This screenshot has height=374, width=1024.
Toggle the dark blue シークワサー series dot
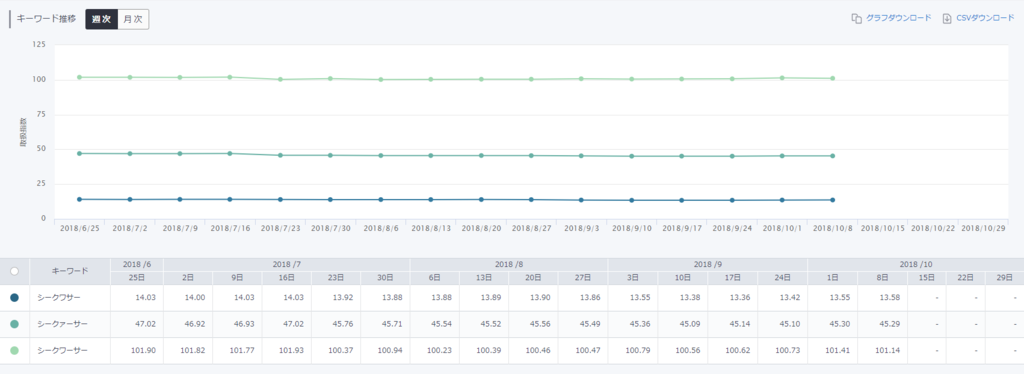pyautogui.click(x=14, y=298)
